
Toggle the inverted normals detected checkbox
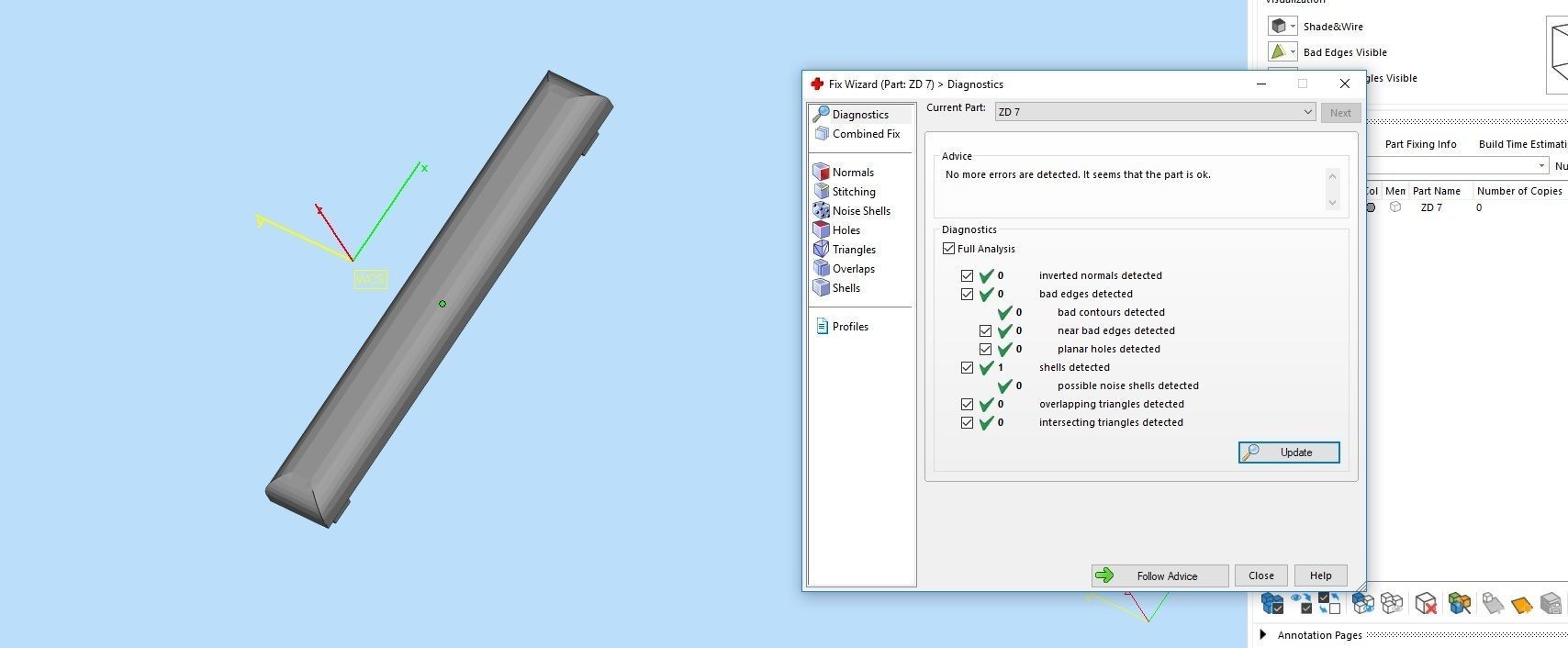point(967,275)
